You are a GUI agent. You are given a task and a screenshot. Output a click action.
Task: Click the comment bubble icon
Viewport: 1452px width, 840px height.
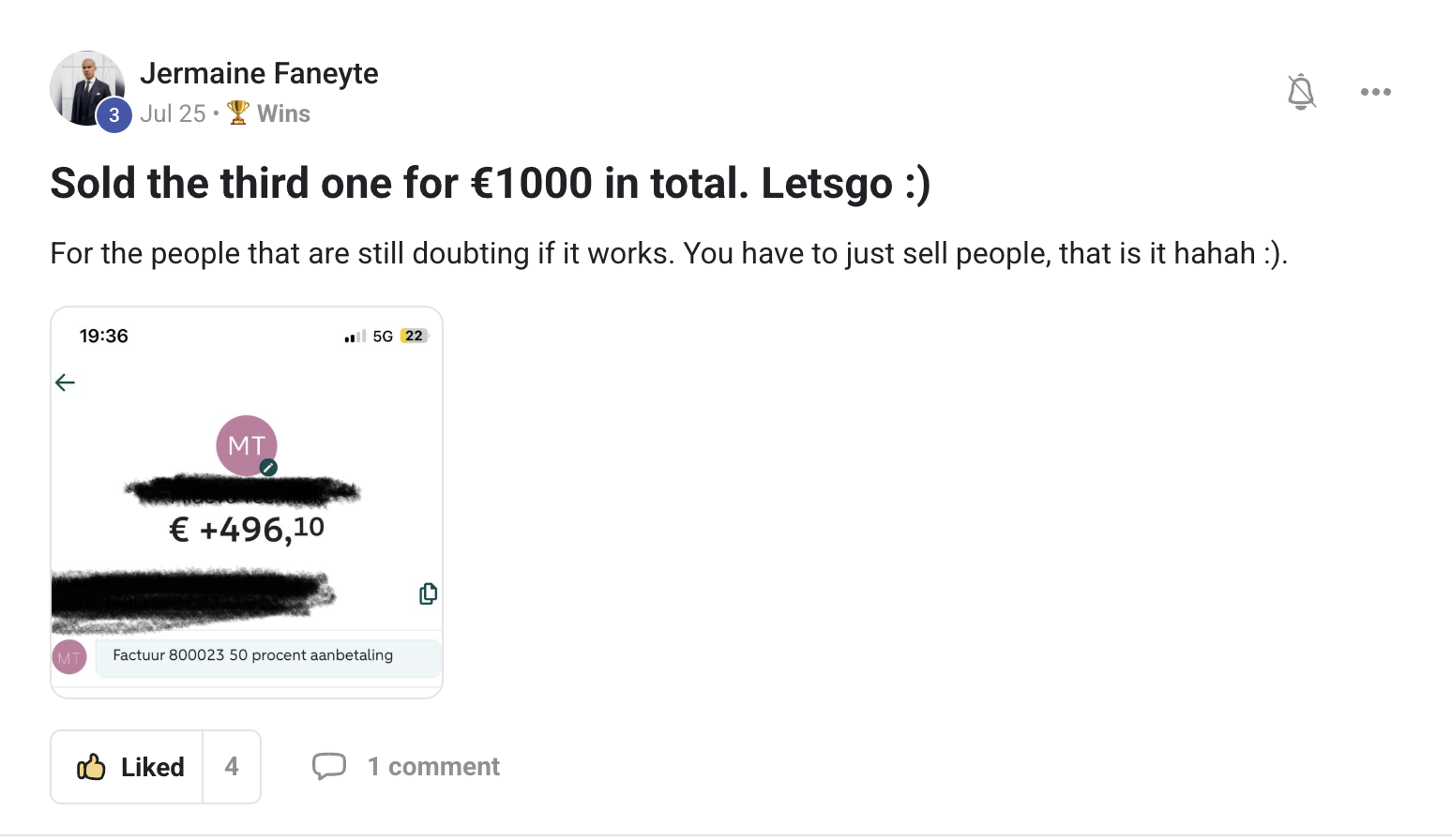(x=330, y=766)
